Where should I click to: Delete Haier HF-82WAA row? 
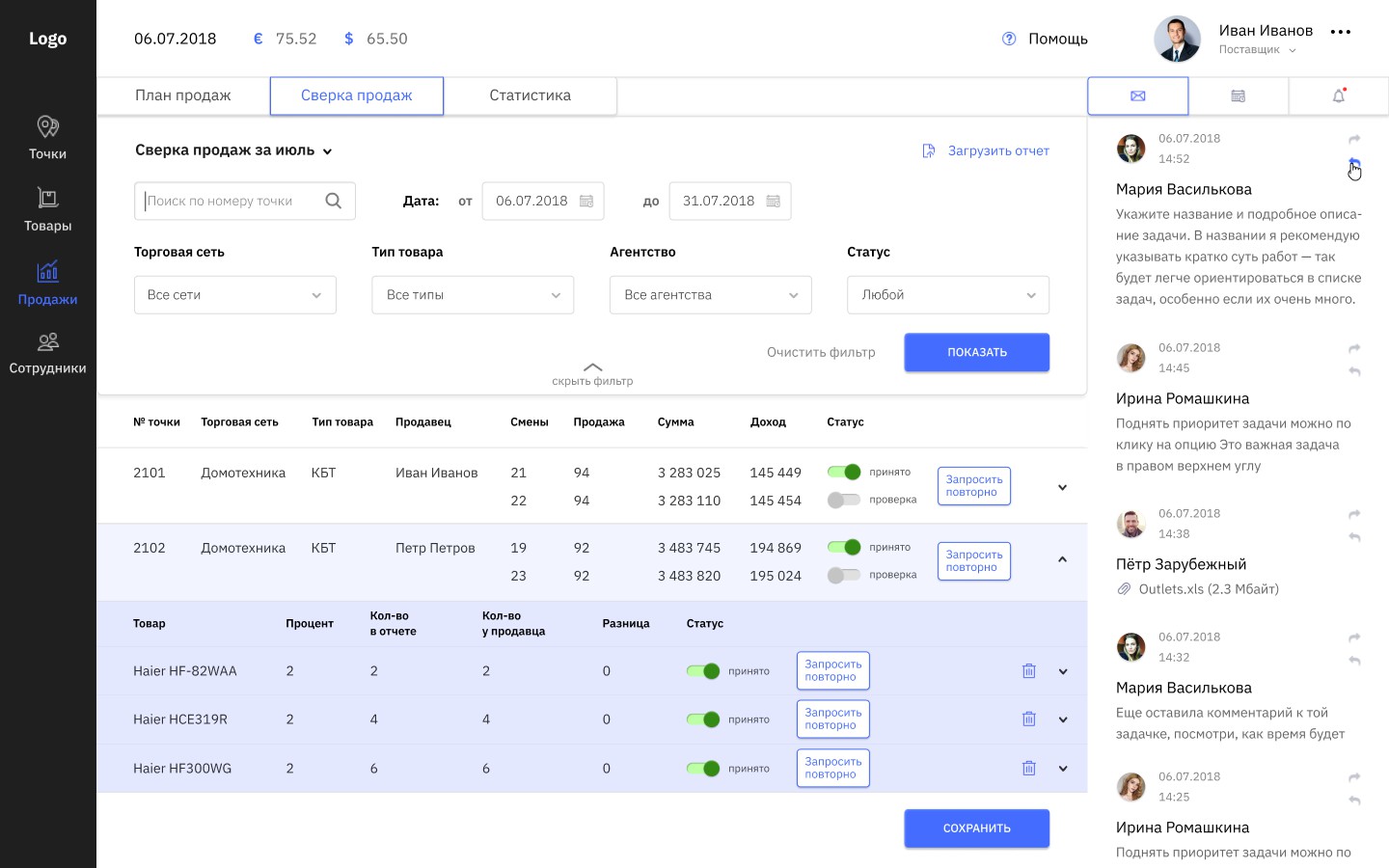(1029, 671)
